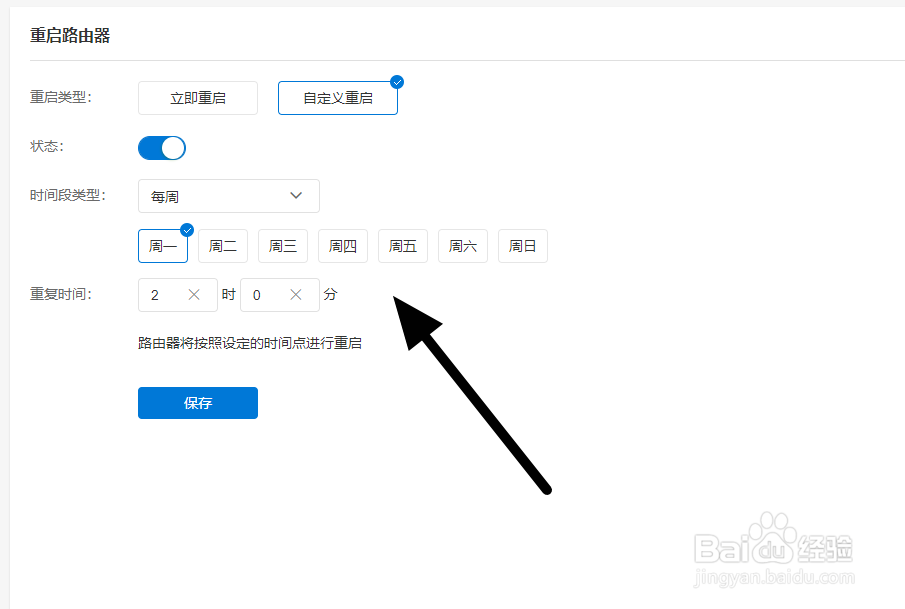Screen dimensions: 905x609
Task: Select the 周六 day option
Action: (463, 246)
